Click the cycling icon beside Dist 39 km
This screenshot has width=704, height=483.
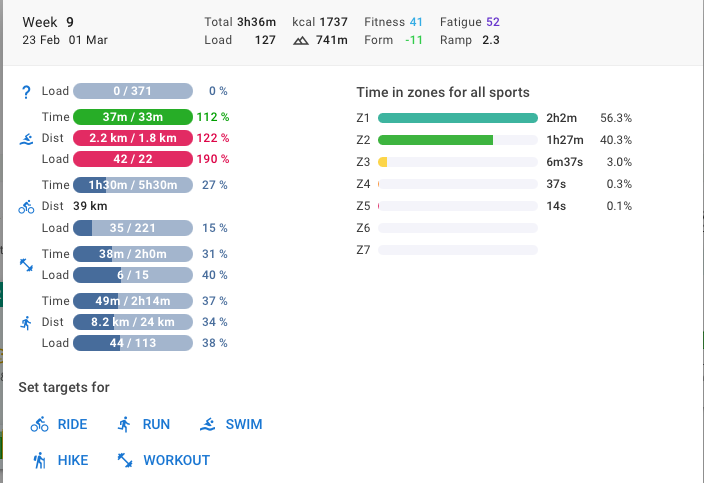point(27,207)
